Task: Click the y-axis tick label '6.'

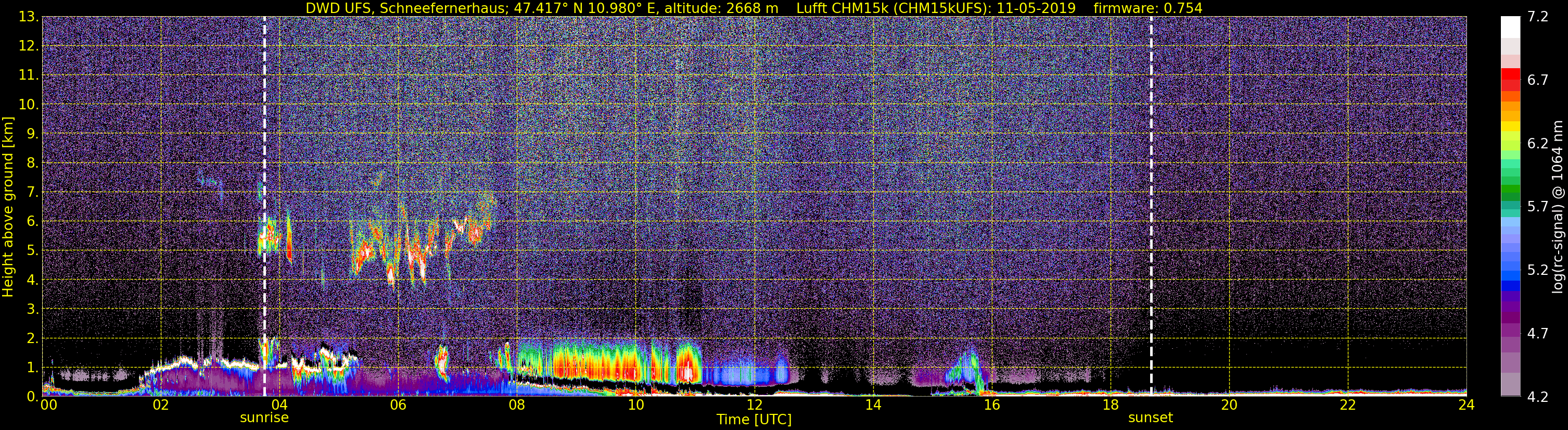Action: point(33,222)
